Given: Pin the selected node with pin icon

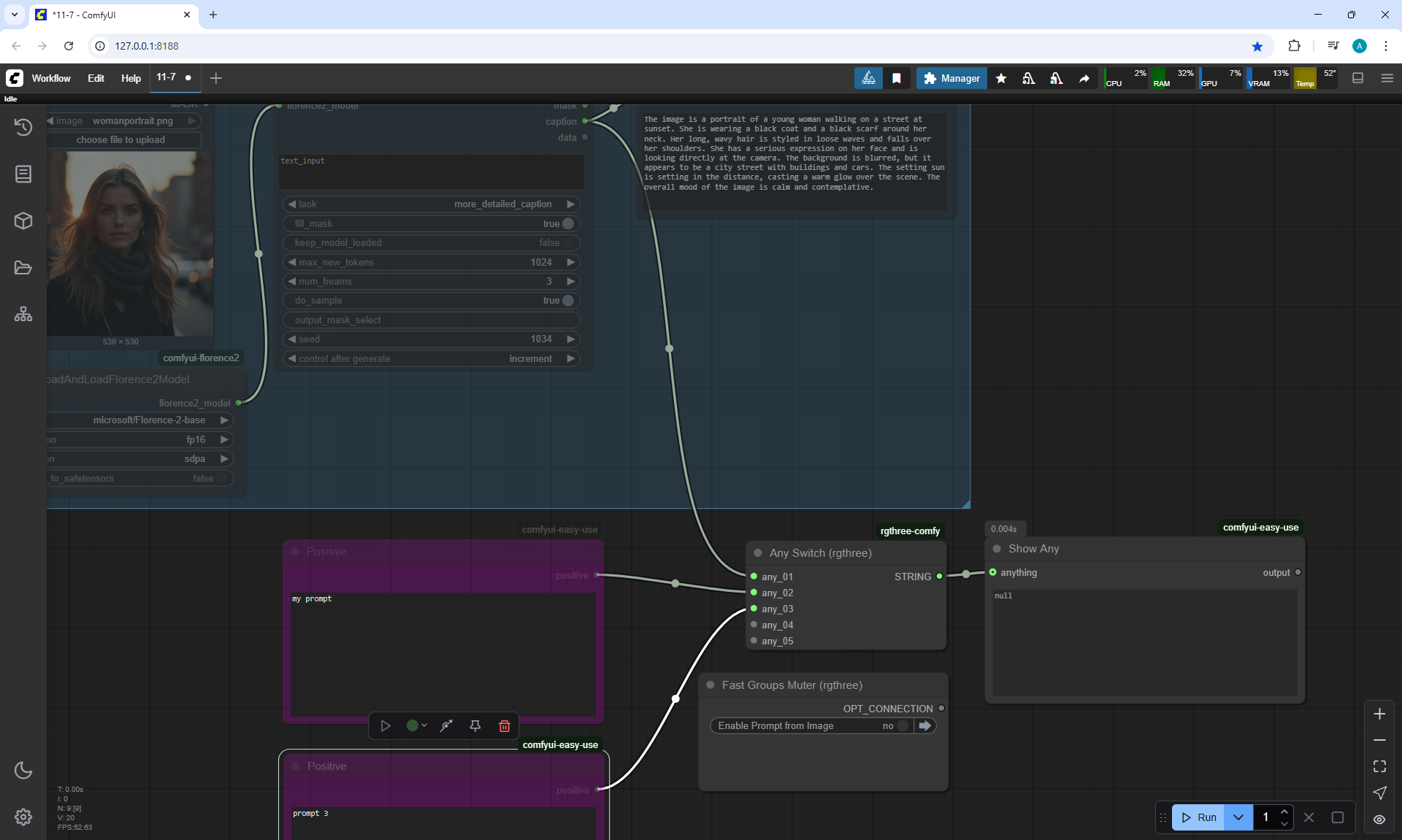Looking at the screenshot, I should click(475, 725).
